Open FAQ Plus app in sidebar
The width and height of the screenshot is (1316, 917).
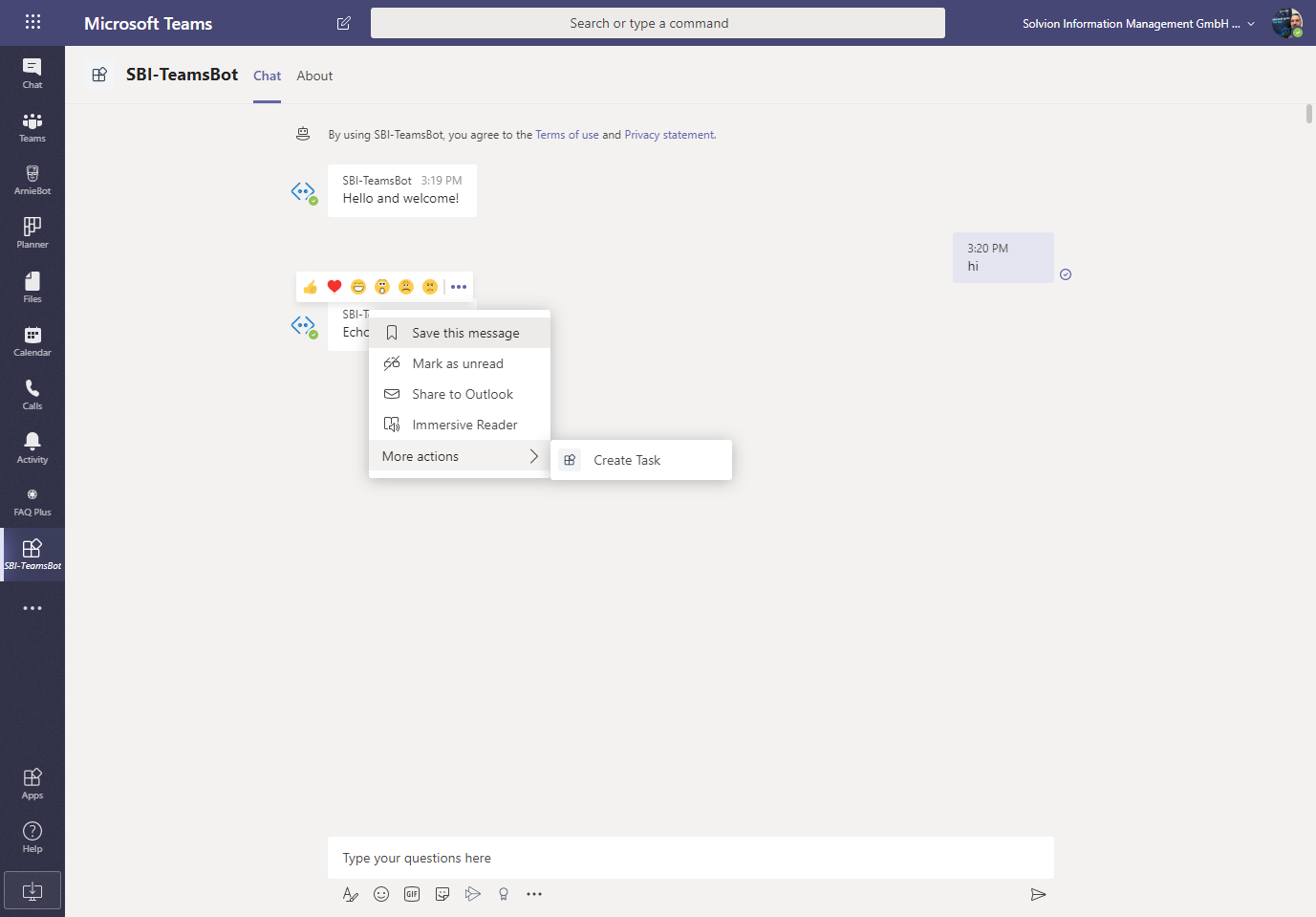(32, 501)
